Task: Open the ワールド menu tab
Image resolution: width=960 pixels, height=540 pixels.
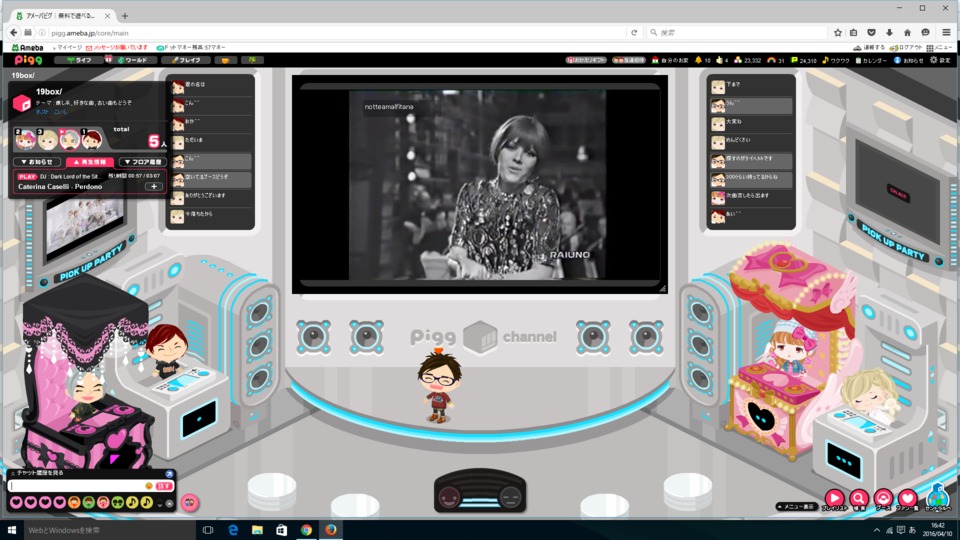Action: (x=133, y=60)
